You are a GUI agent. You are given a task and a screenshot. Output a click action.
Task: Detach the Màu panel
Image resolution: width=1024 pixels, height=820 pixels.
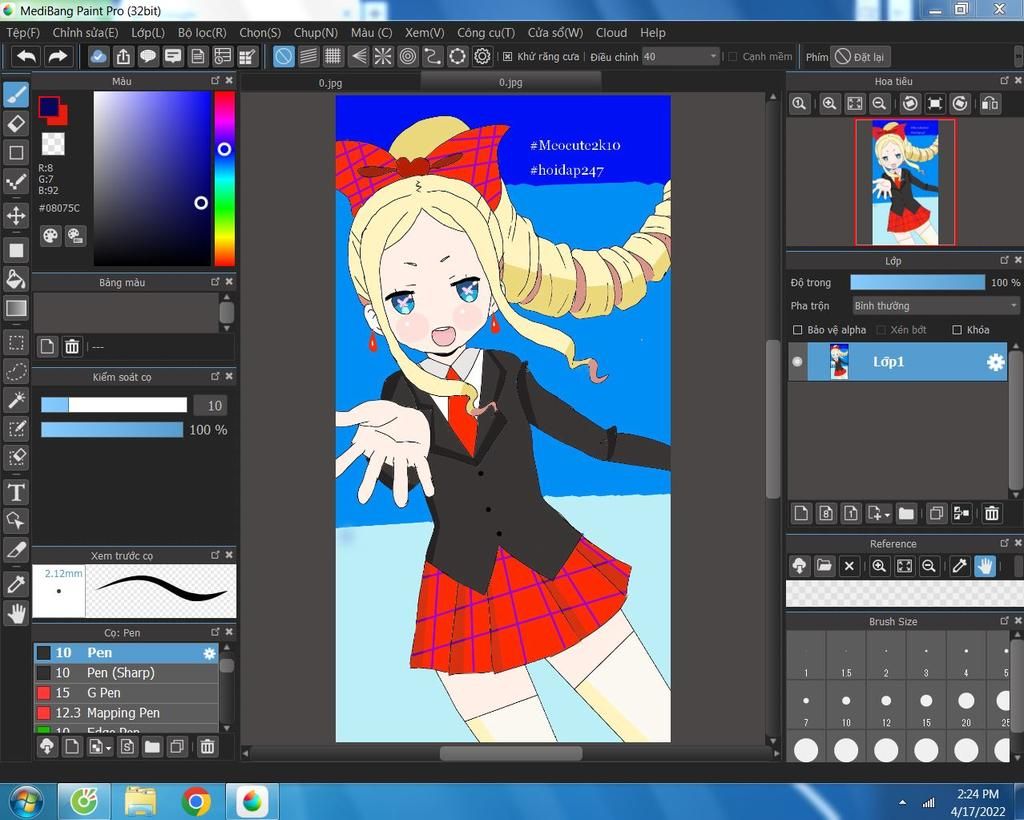(215, 80)
